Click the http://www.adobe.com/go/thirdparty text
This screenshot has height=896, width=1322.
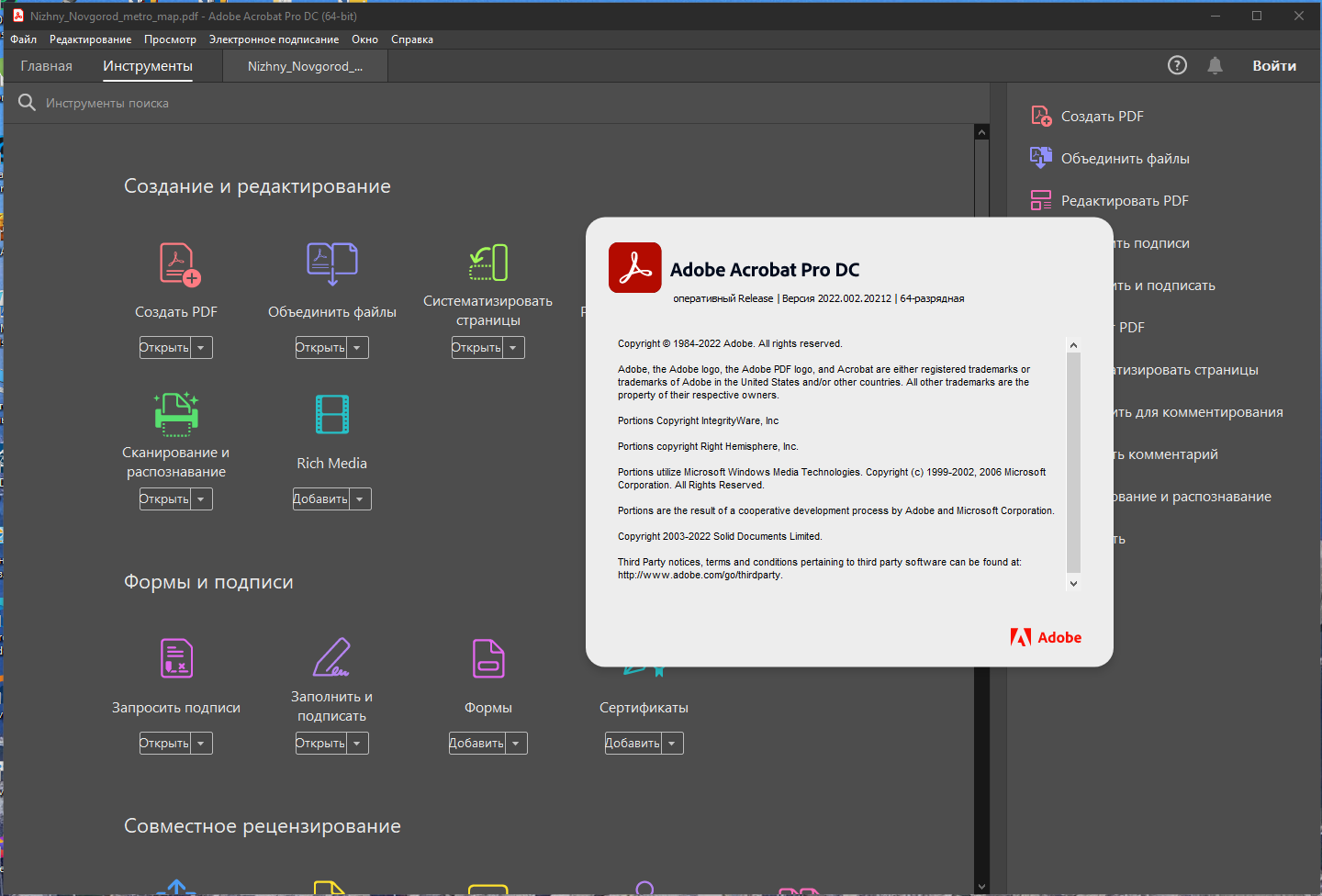click(x=700, y=576)
